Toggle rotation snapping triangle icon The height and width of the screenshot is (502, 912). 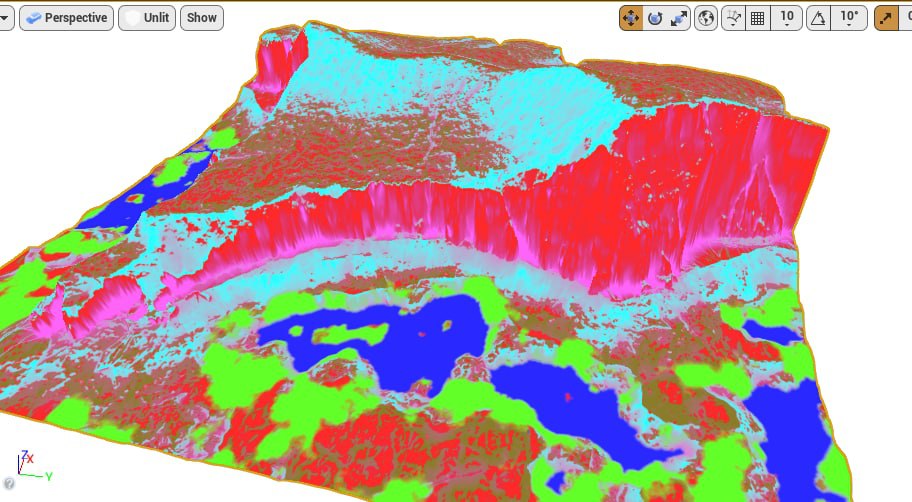[818, 18]
